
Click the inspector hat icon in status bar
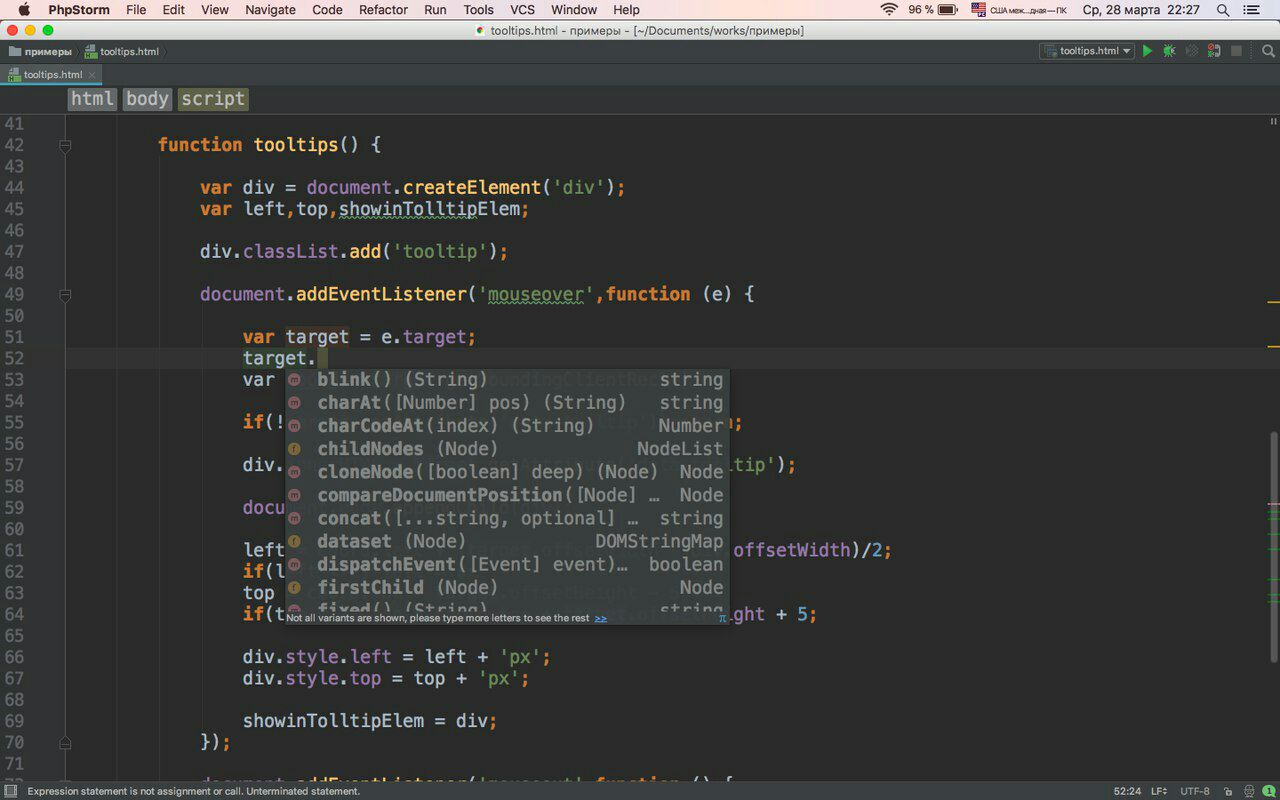pyautogui.click(x=1248, y=791)
